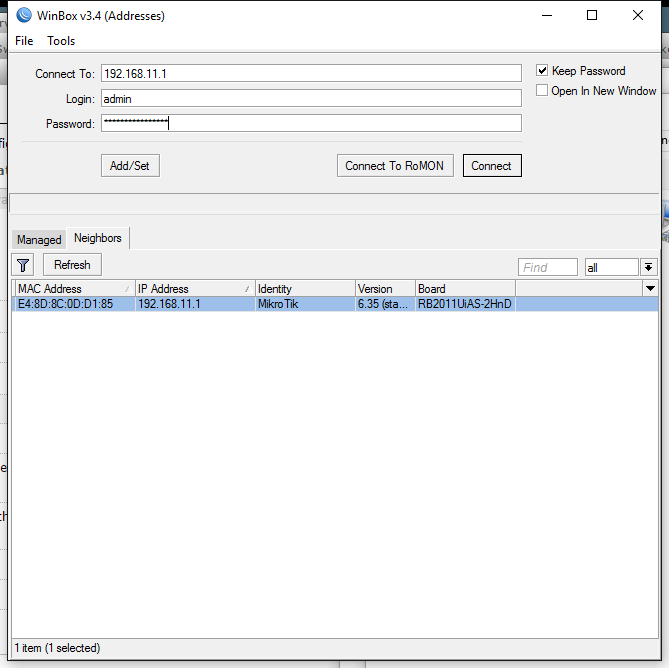Click the 'all' combo box field
Viewport: 669px width, 668px height.
[611, 267]
